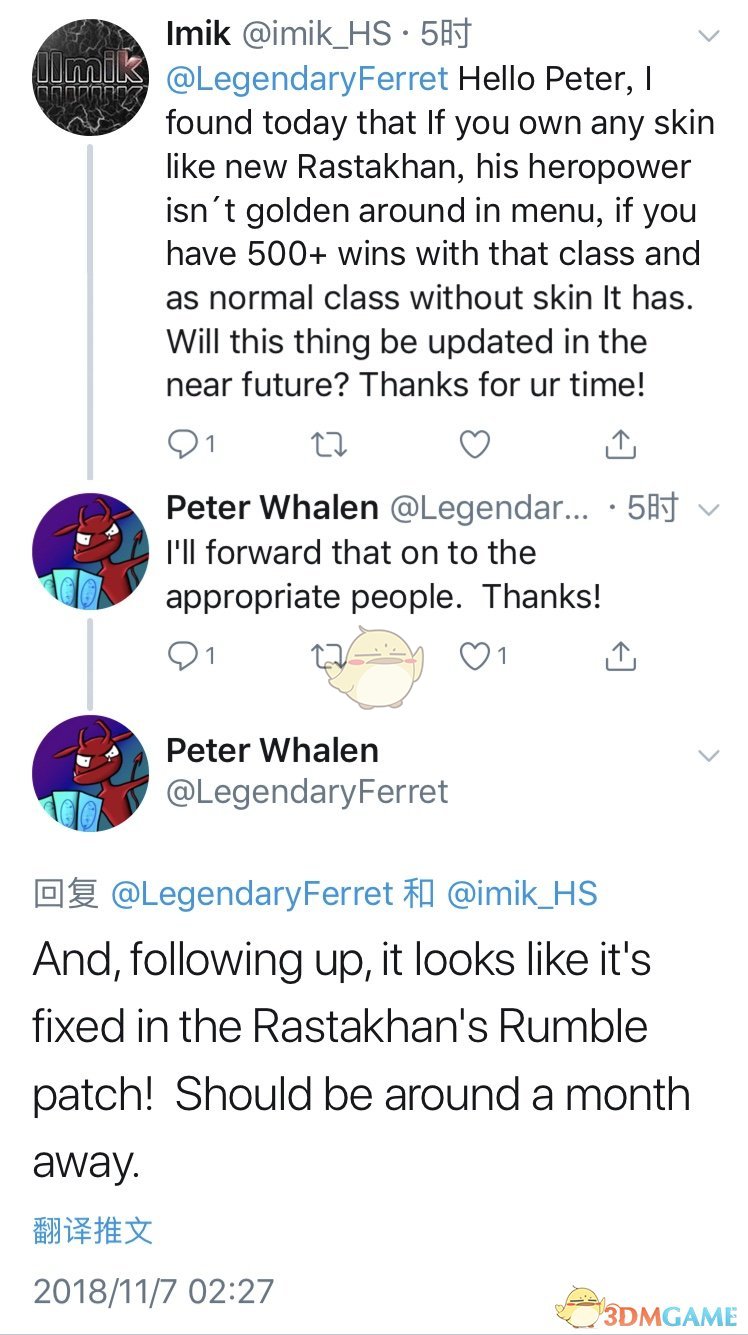Reply to Imik's tweet

click(182, 444)
